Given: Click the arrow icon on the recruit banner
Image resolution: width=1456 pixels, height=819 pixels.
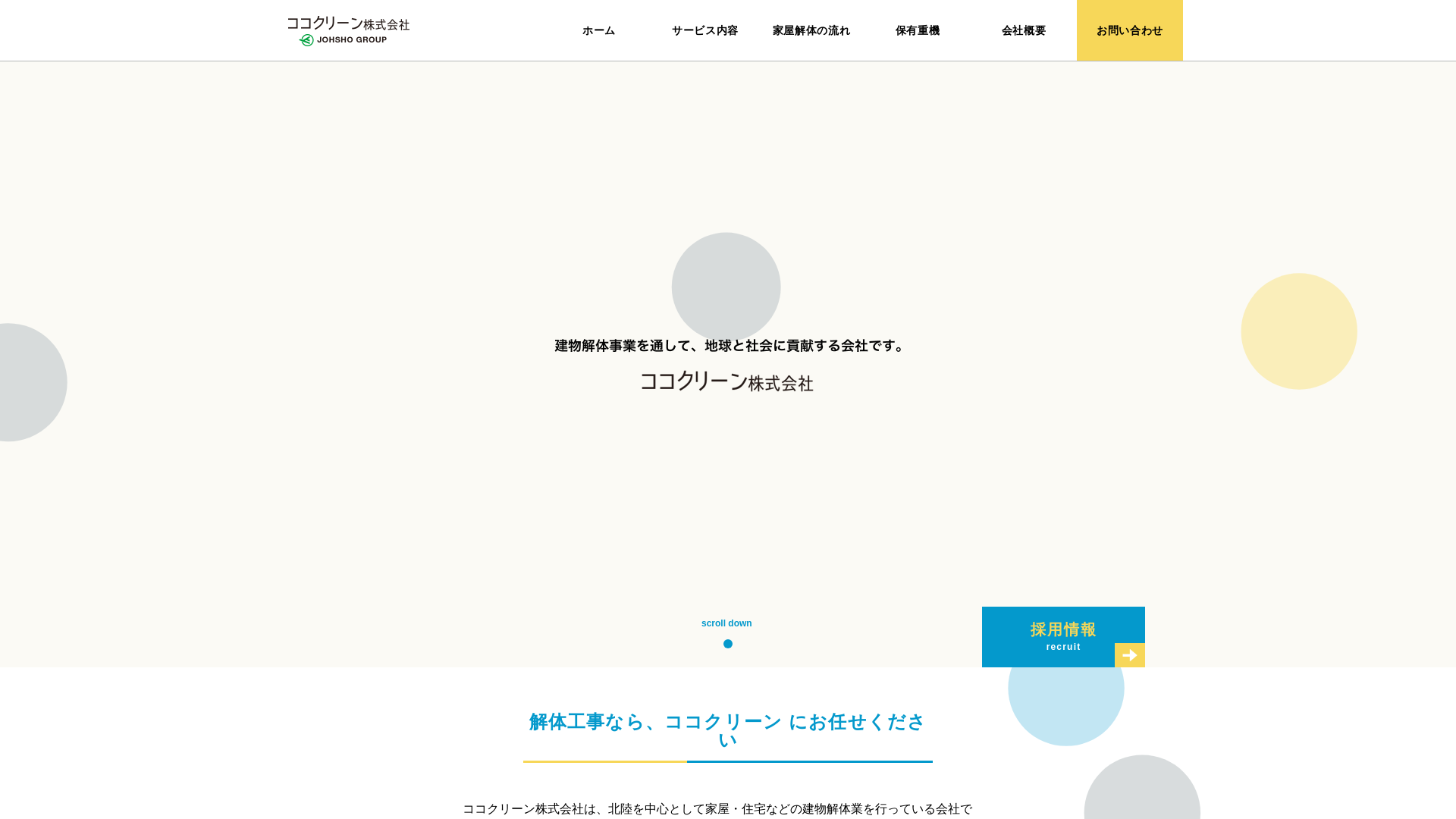Looking at the screenshot, I should 1129,654.
